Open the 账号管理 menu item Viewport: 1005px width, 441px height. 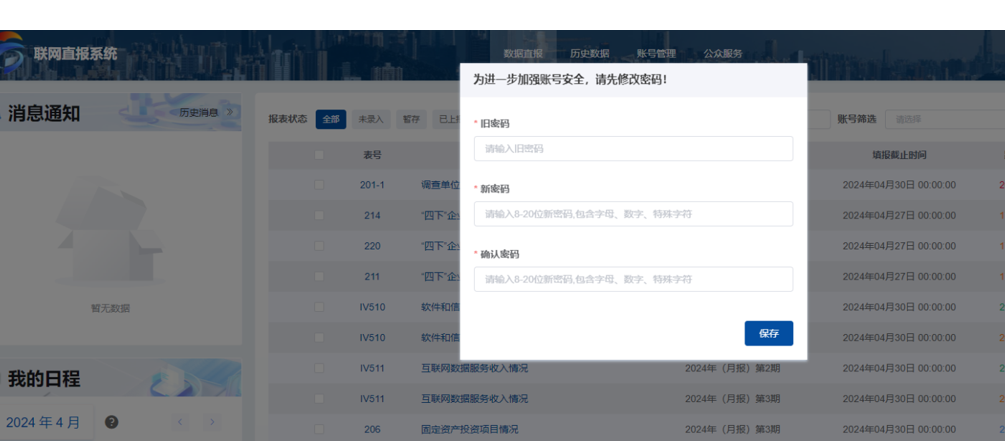click(656, 54)
